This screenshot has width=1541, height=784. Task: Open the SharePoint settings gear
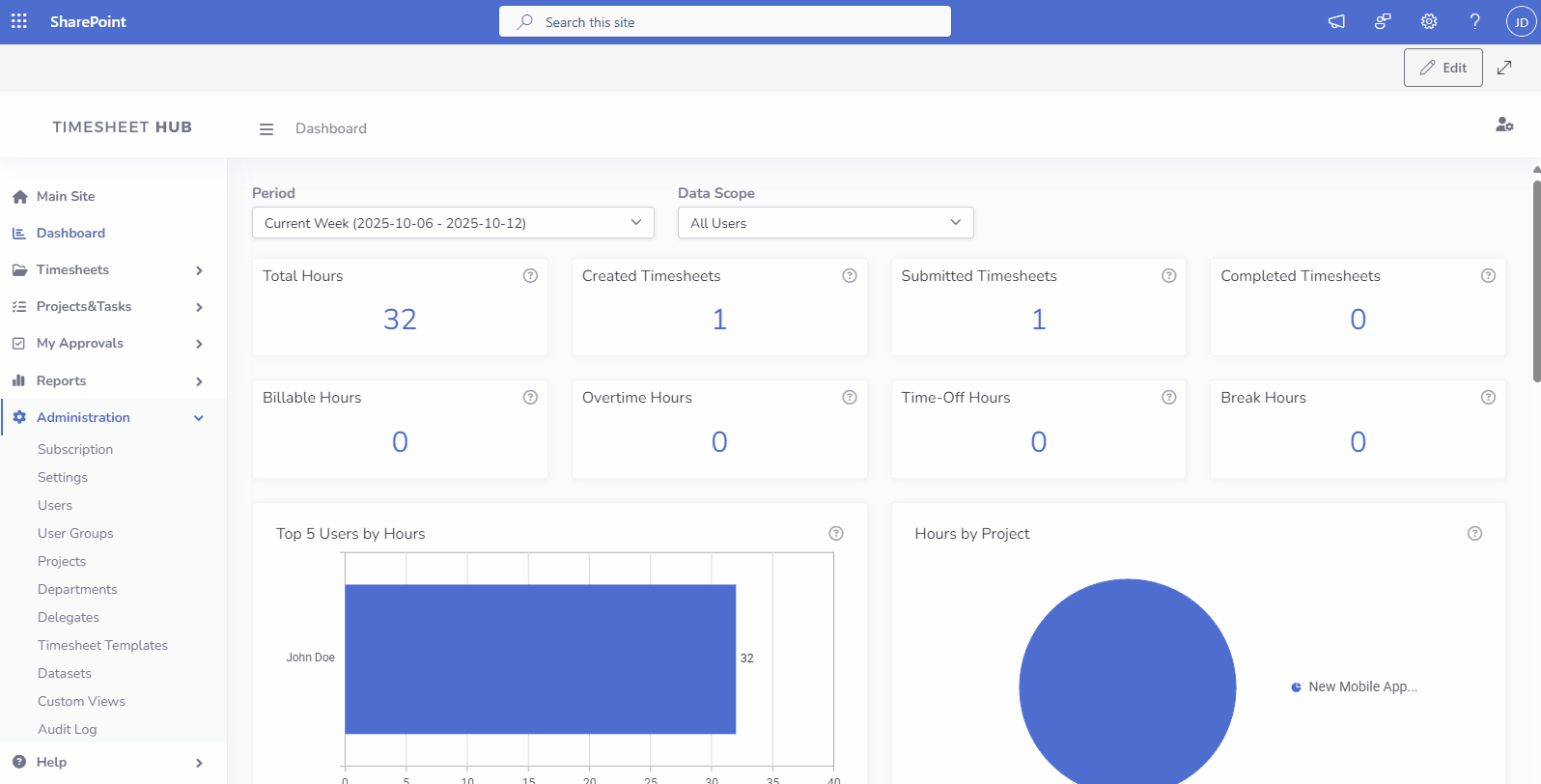click(1429, 21)
